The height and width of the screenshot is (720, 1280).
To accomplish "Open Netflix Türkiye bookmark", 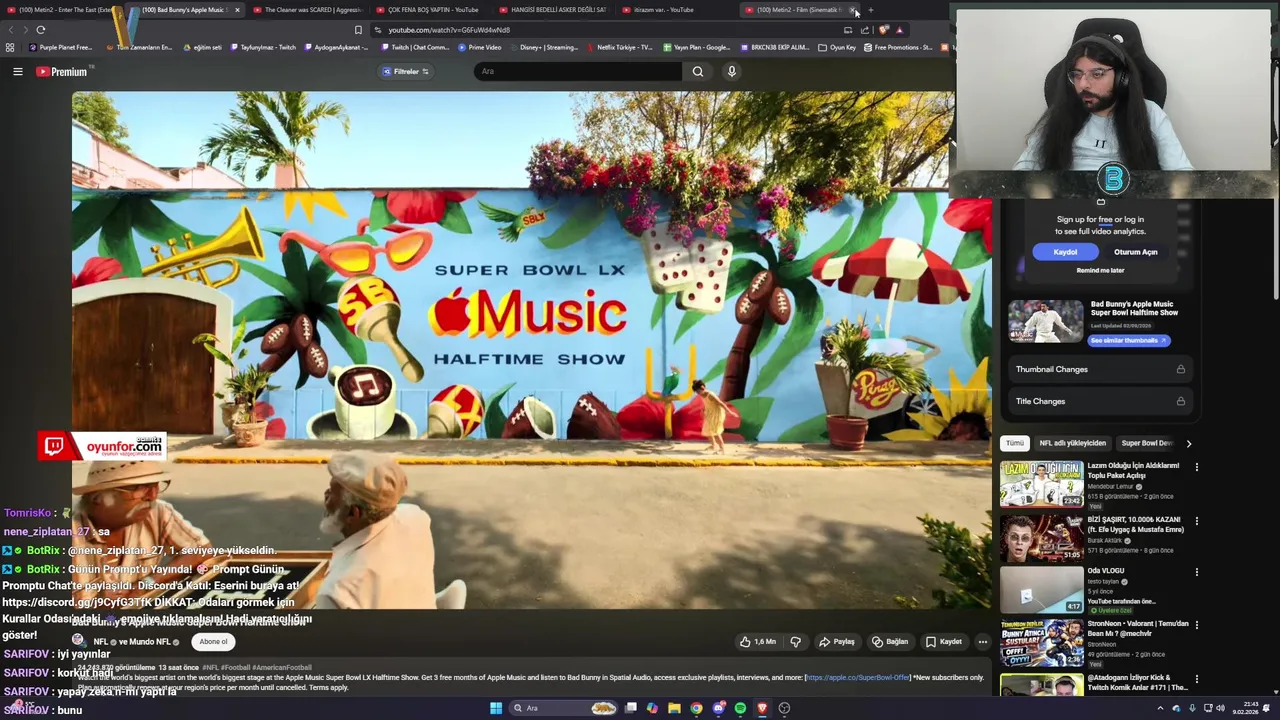I will tap(619, 47).
